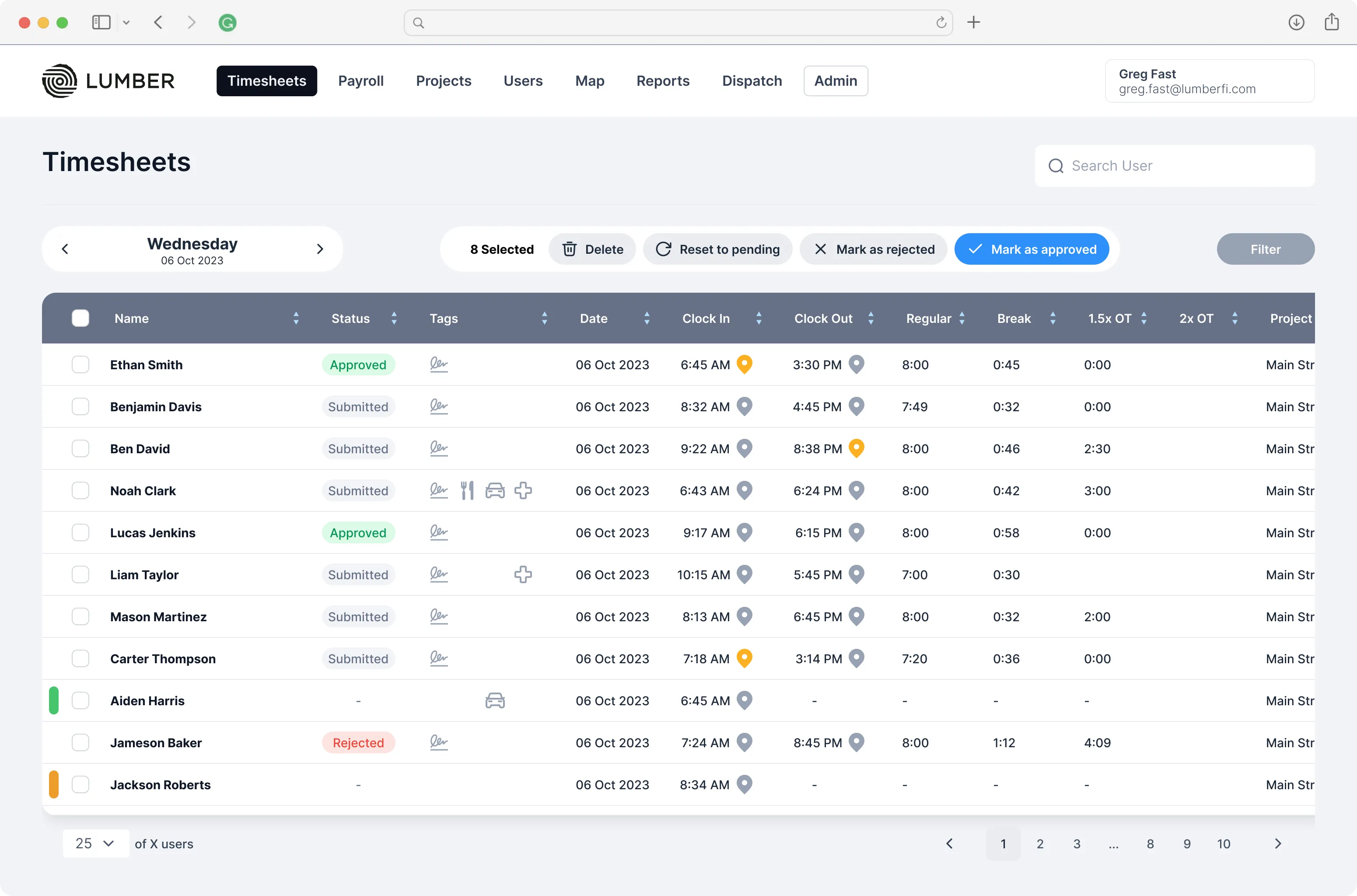Open the Payroll tab

pyautogui.click(x=360, y=80)
